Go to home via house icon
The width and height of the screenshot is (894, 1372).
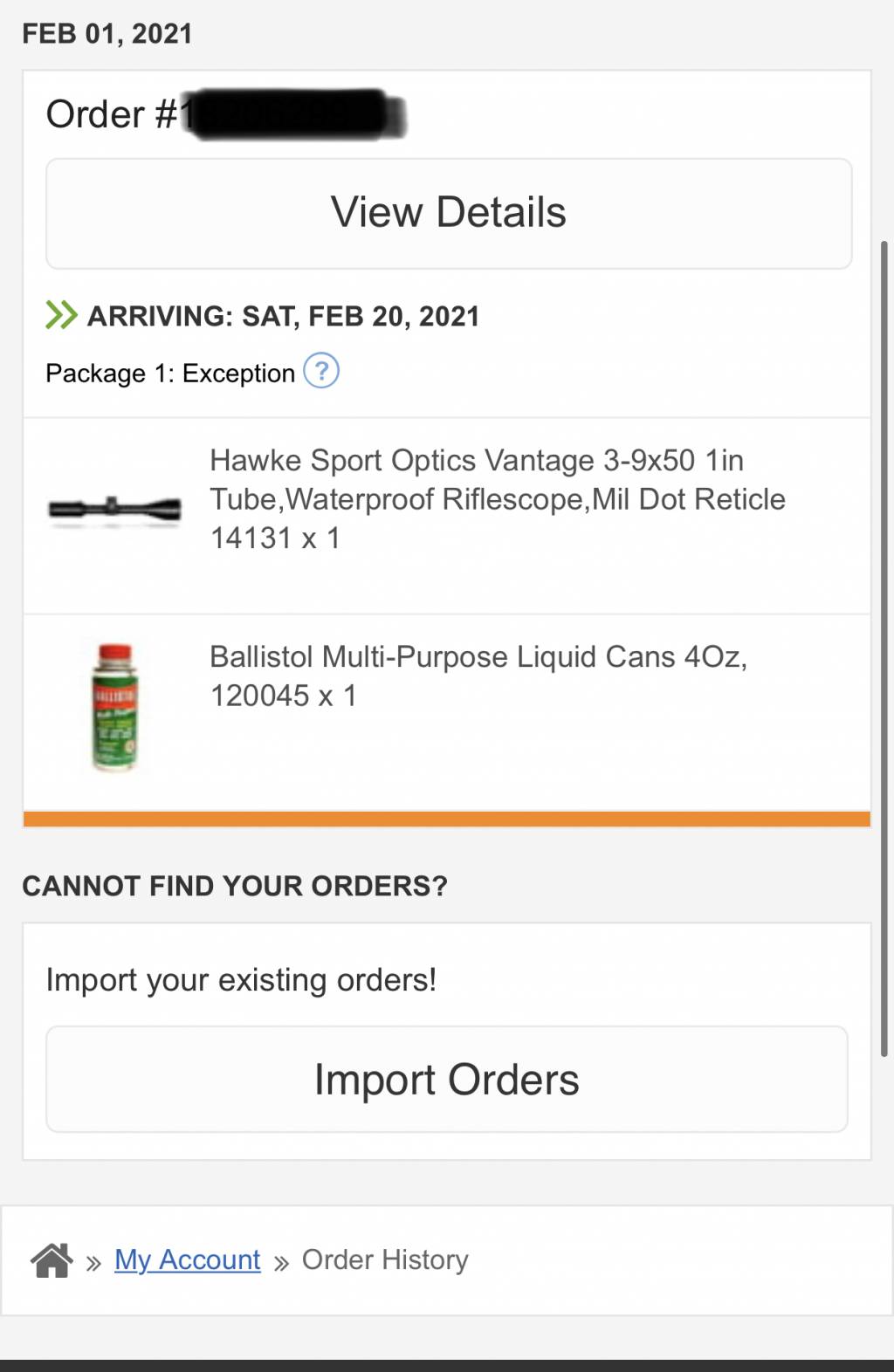click(x=52, y=1260)
